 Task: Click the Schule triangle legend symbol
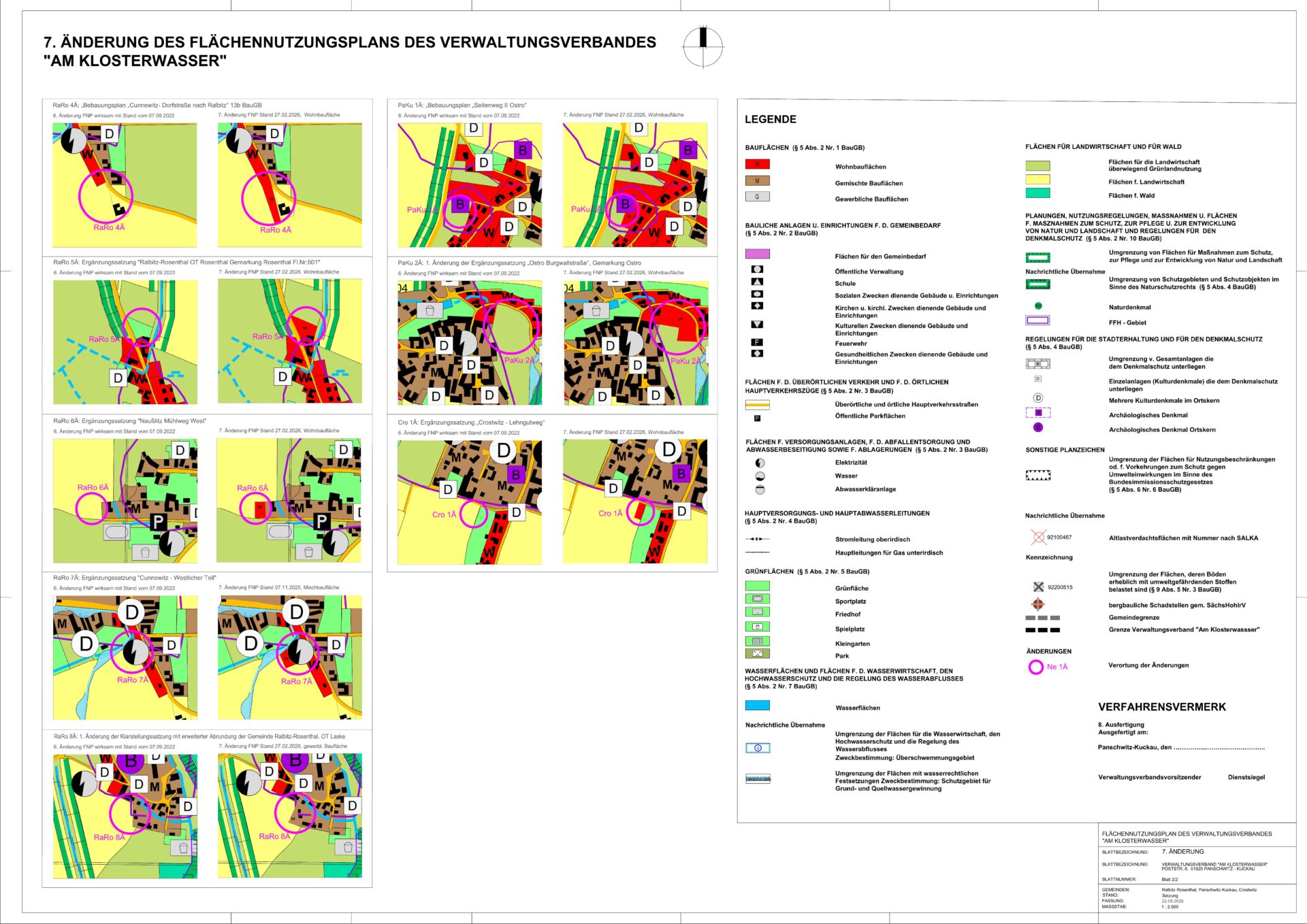click(x=757, y=282)
